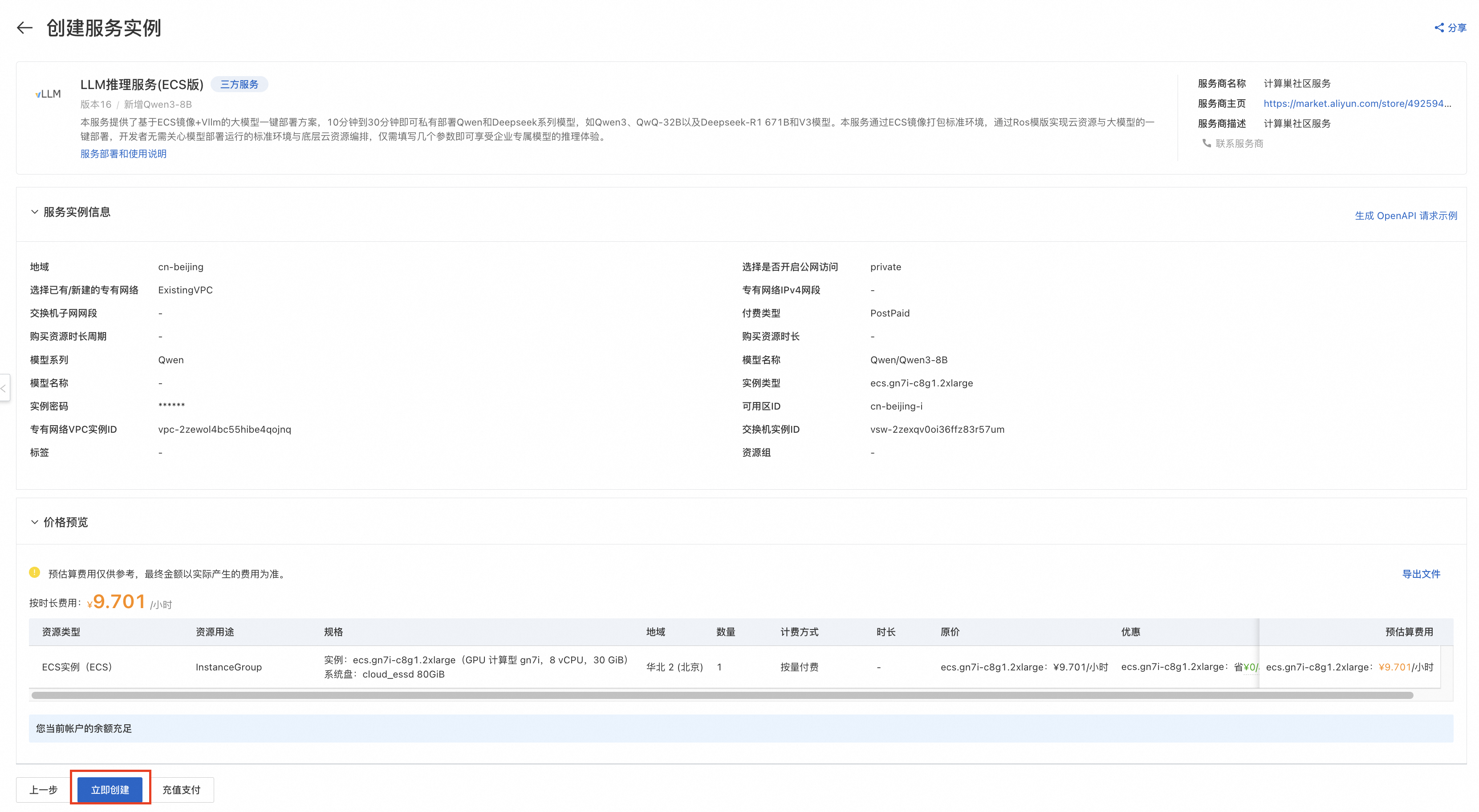
Task: Collapse the 价格预览 section
Action: [x=34, y=522]
